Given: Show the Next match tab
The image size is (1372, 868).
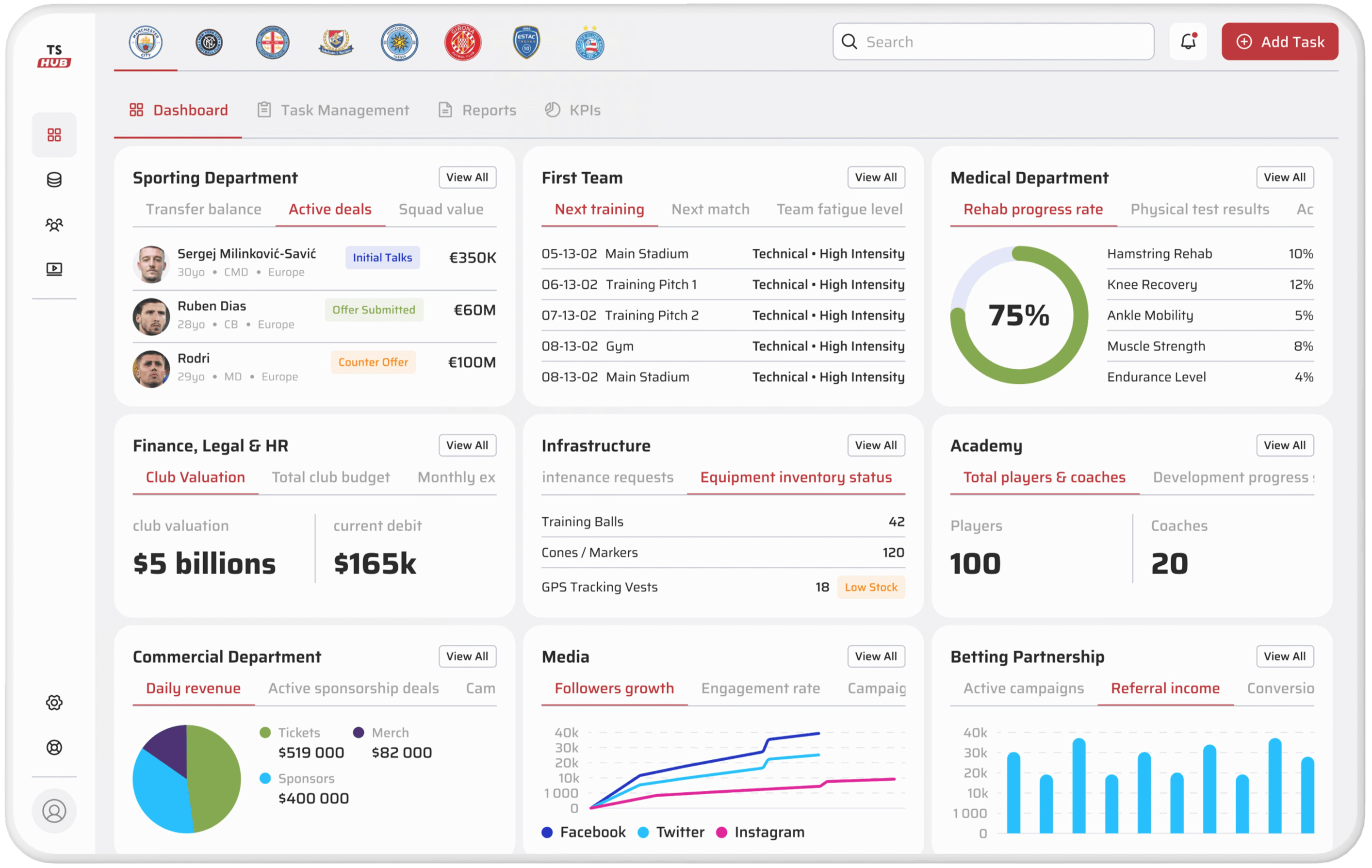Looking at the screenshot, I should [710, 209].
